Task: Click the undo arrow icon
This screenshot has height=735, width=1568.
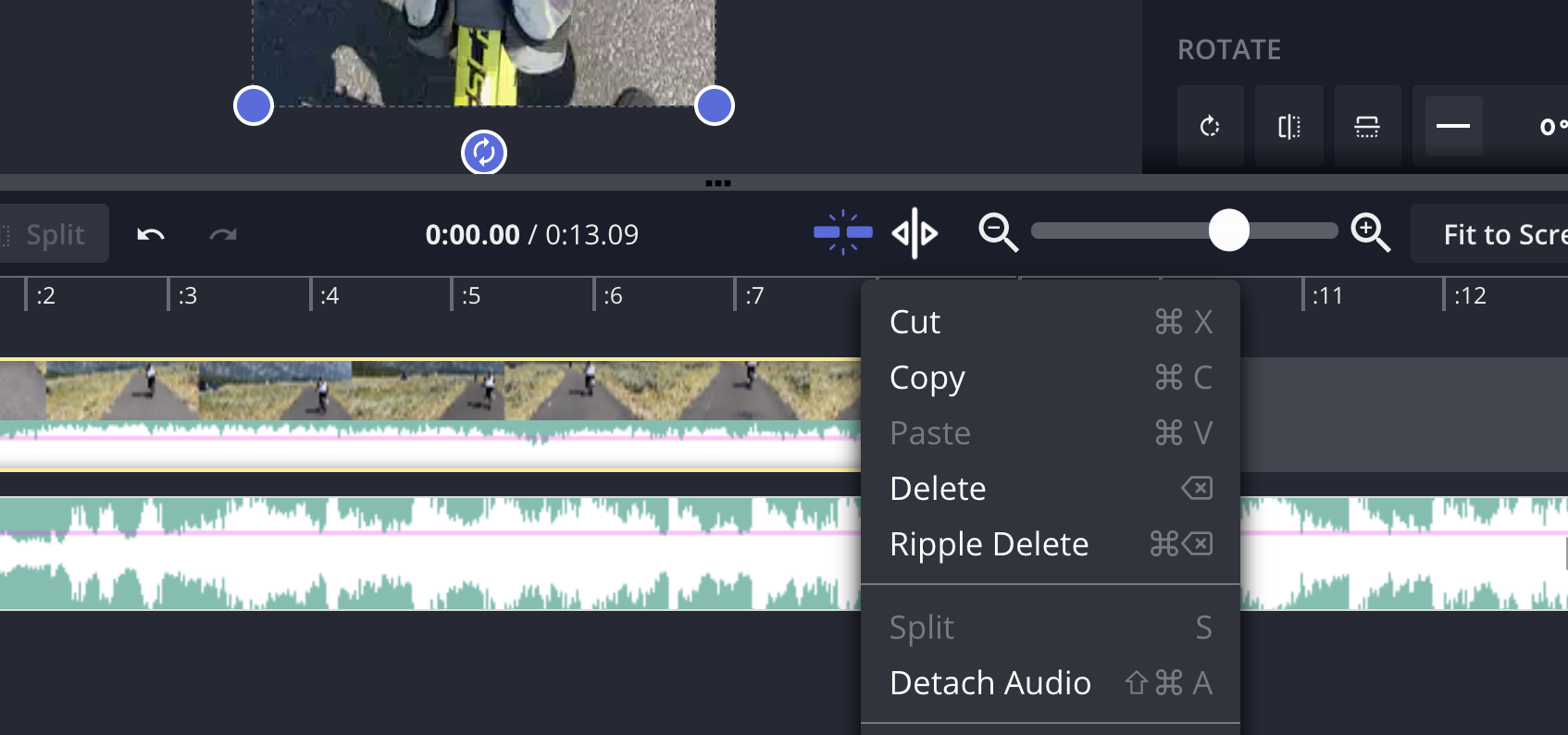Action: (x=151, y=234)
